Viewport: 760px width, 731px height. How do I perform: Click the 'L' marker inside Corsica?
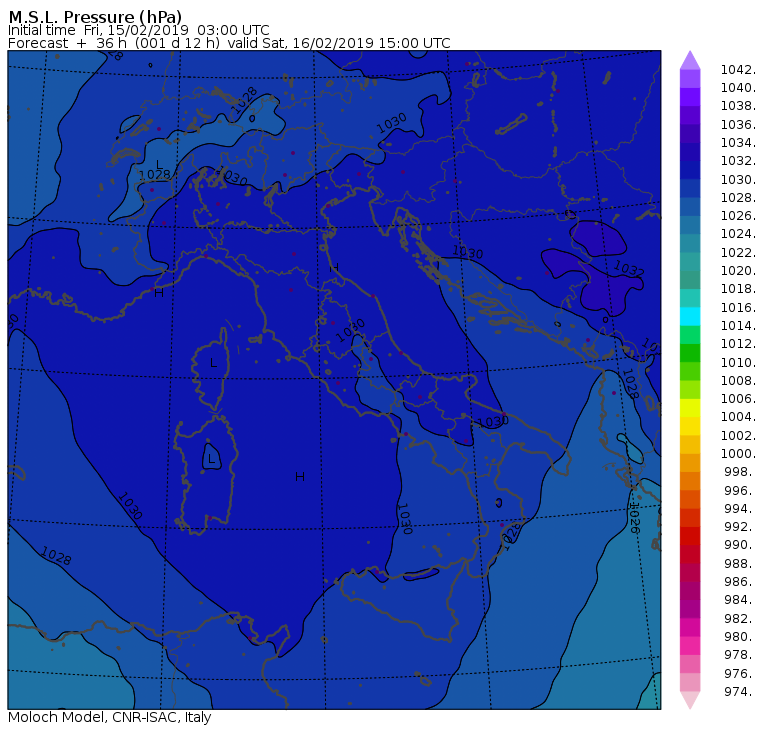coord(213,363)
